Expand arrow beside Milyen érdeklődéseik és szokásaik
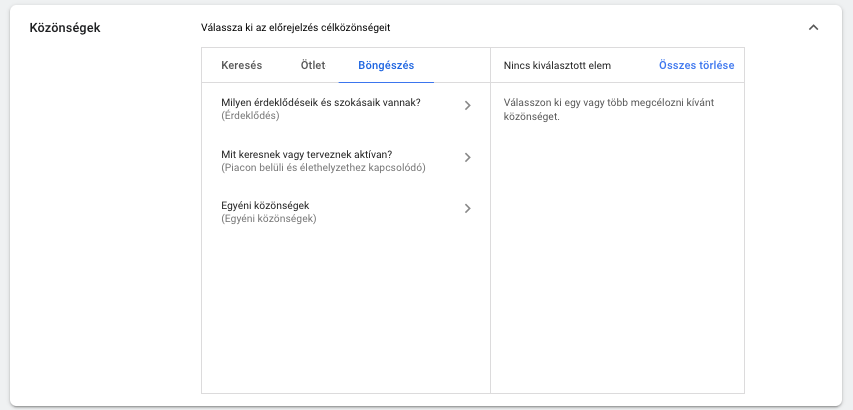Screen dimensions: 853x410 [x=467, y=105]
